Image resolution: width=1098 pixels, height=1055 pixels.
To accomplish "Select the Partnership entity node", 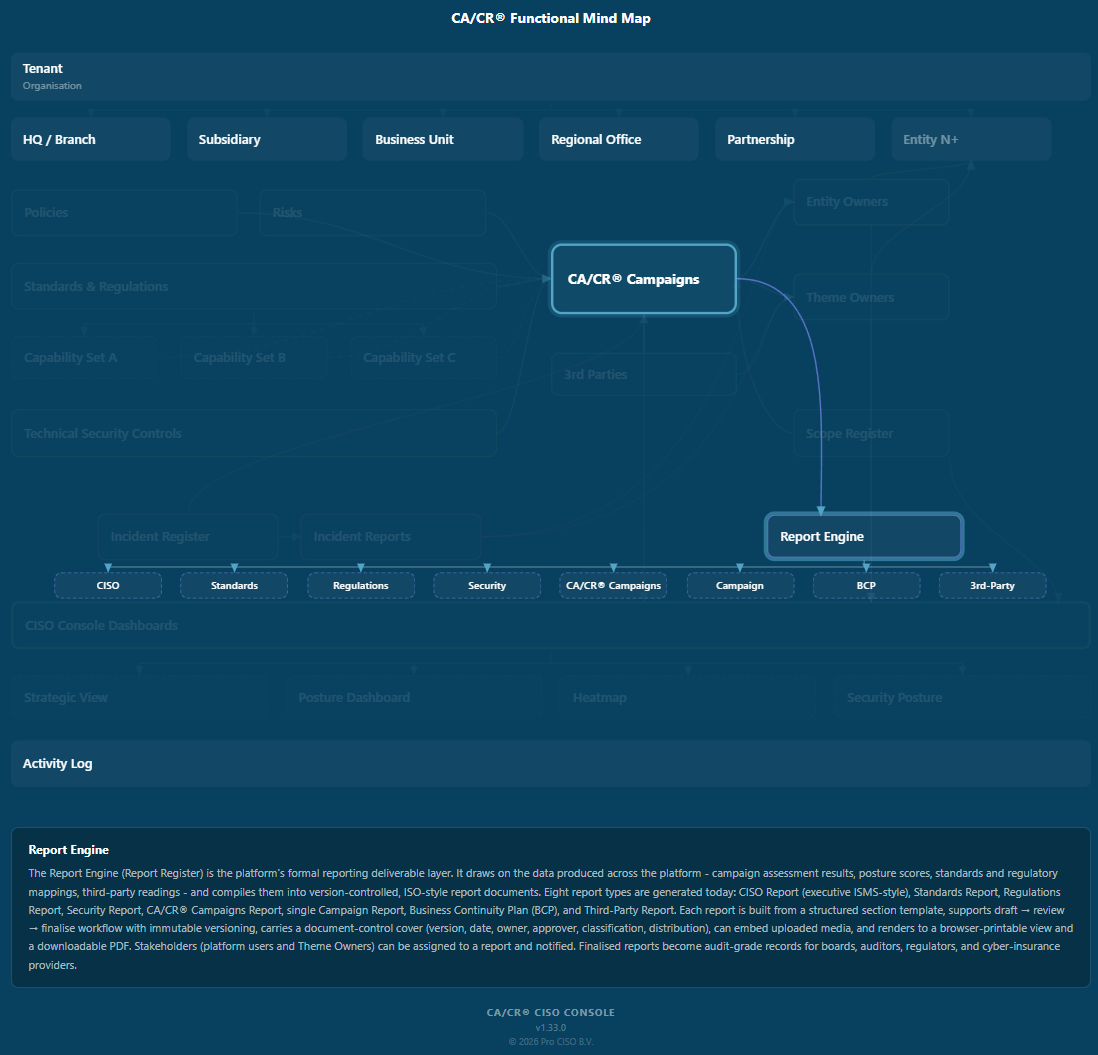I will point(795,139).
